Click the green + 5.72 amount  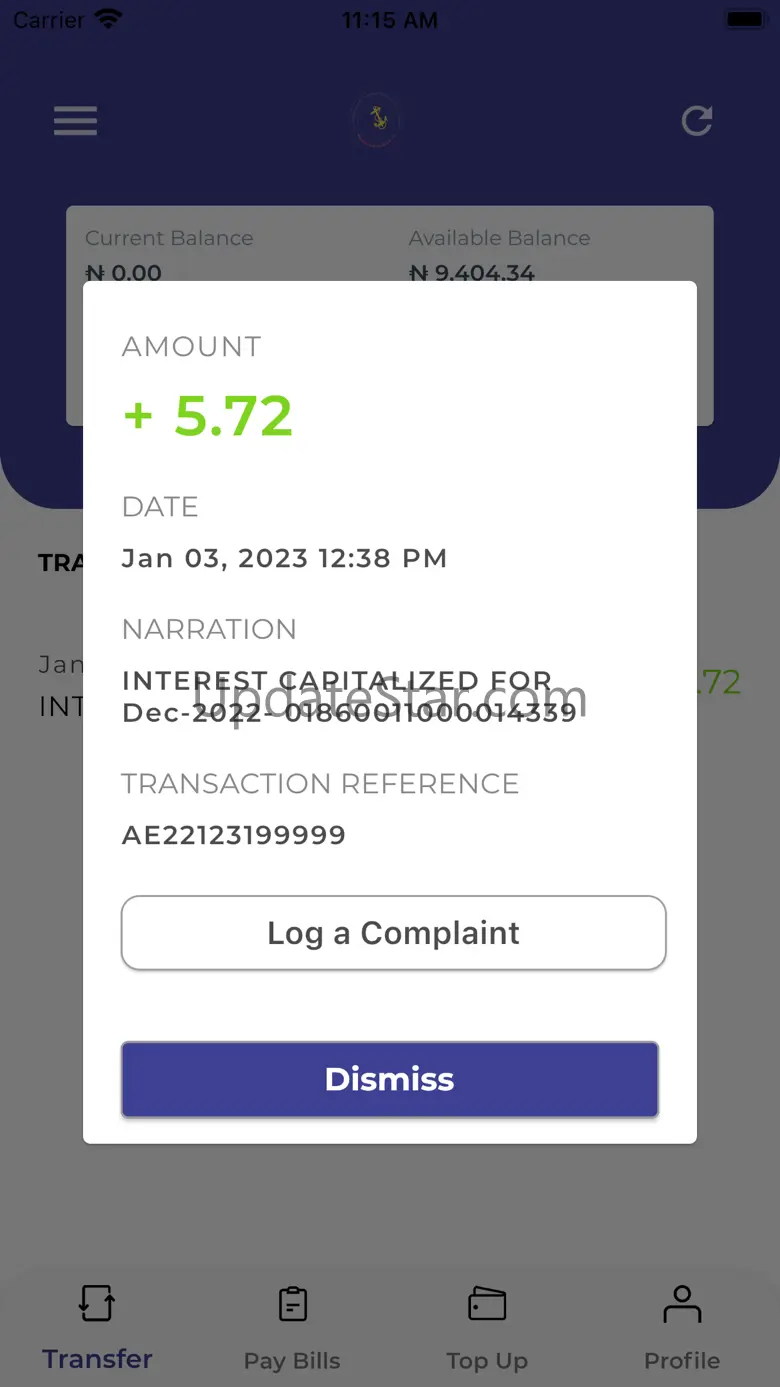point(208,416)
